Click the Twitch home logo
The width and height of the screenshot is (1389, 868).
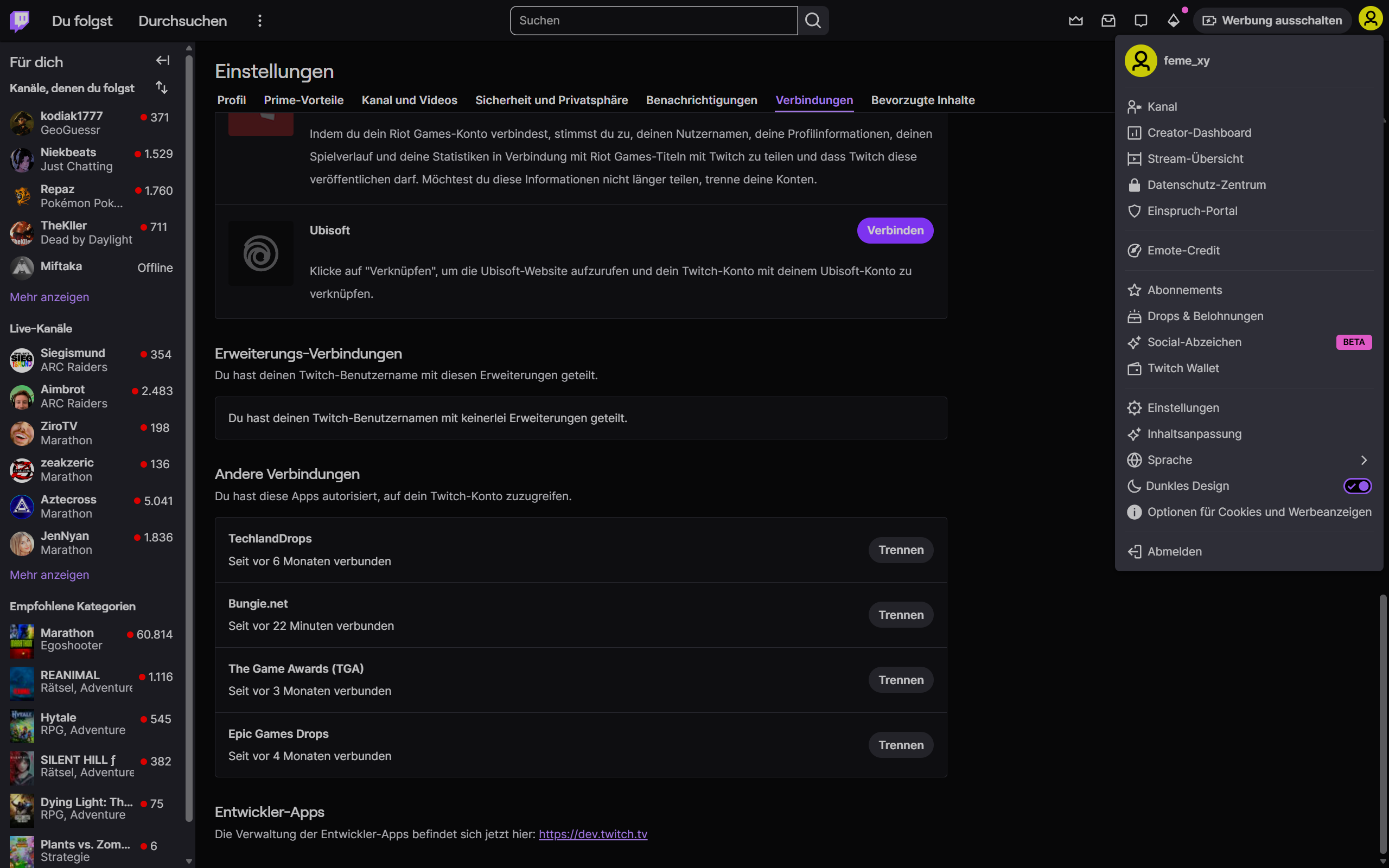pyautogui.click(x=20, y=21)
